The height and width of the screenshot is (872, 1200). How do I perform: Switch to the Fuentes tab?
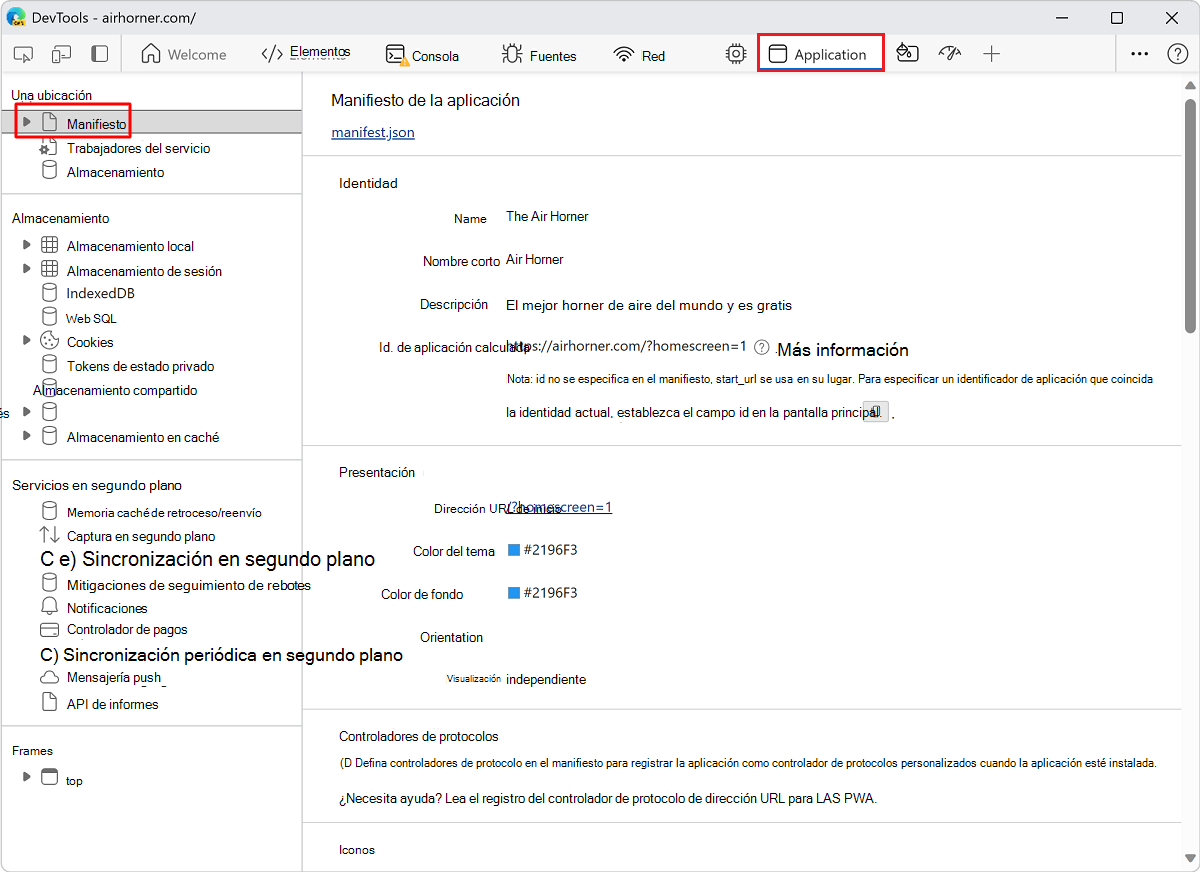point(539,55)
